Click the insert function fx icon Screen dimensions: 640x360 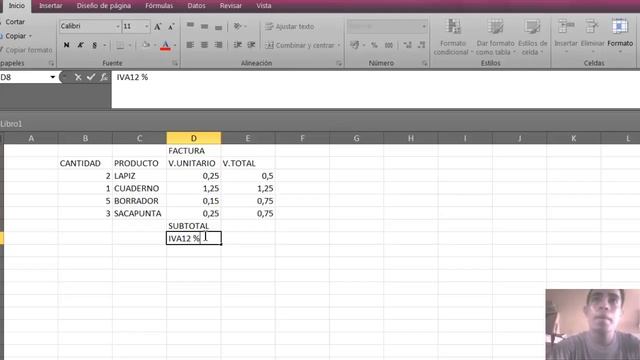[x=104, y=77]
